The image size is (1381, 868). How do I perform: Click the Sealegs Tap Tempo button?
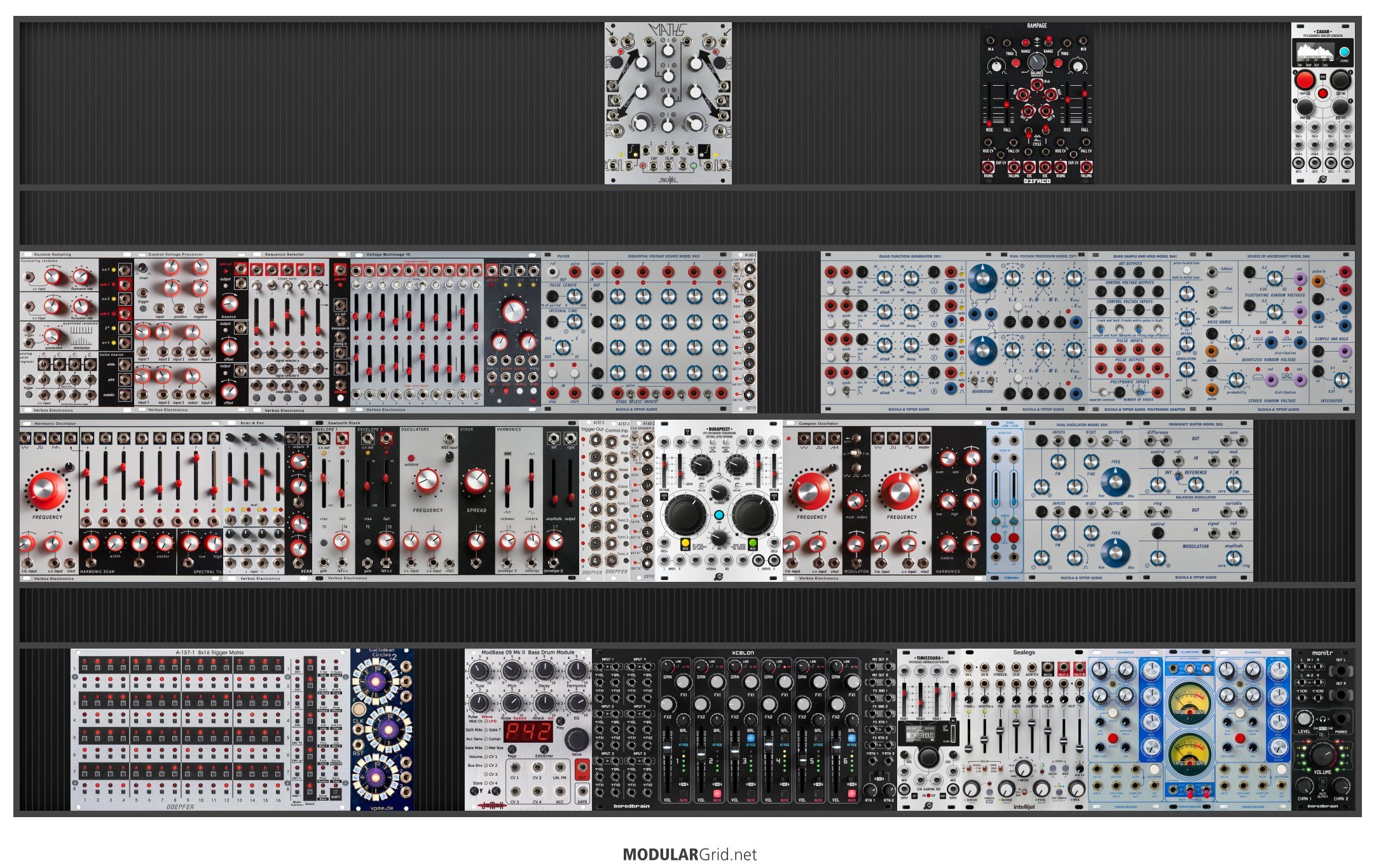1058,793
